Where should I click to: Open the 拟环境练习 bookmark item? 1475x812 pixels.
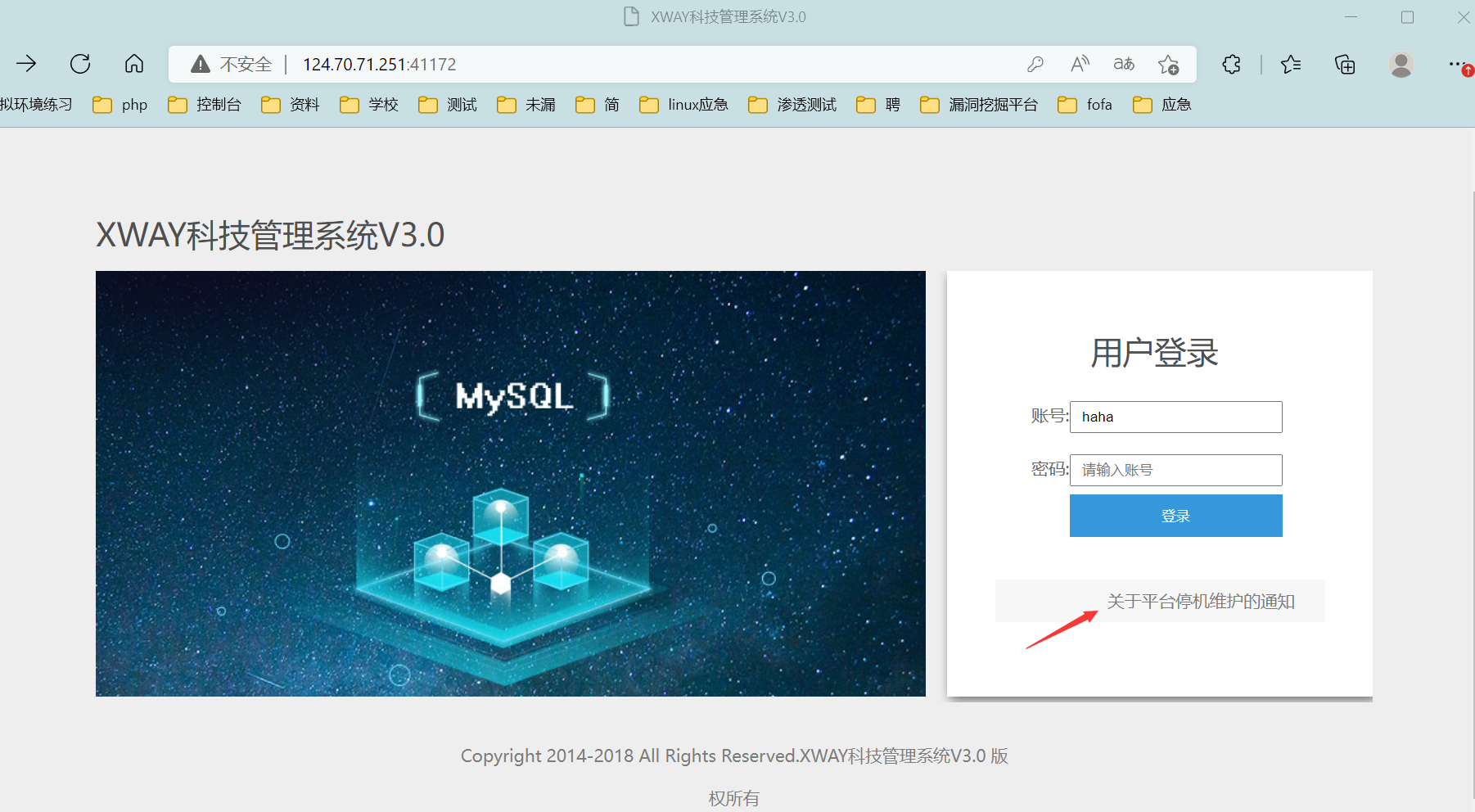click(36, 105)
